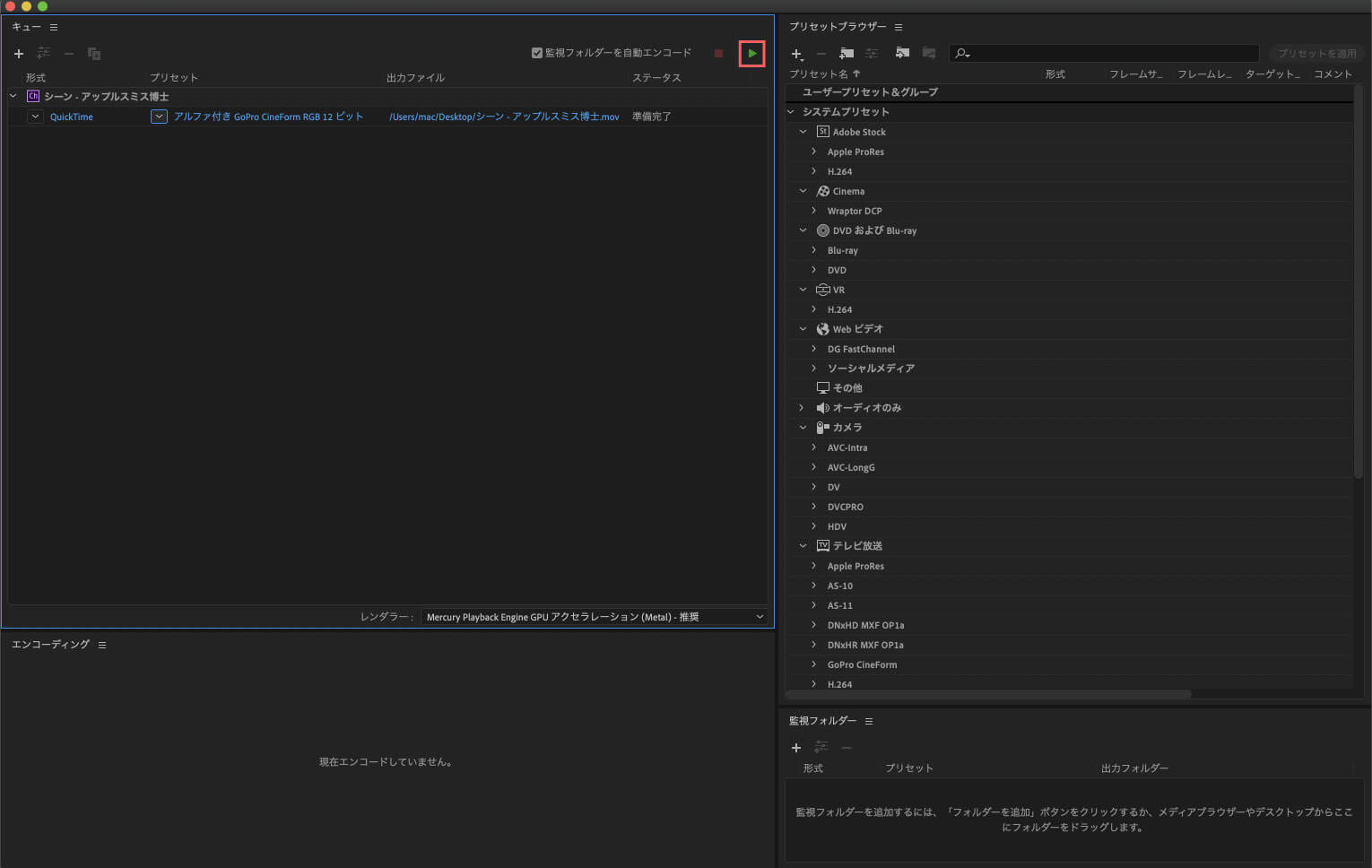Select the AS-11 row
The width and height of the screenshot is (1372, 868).
[x=1069, y=605]
